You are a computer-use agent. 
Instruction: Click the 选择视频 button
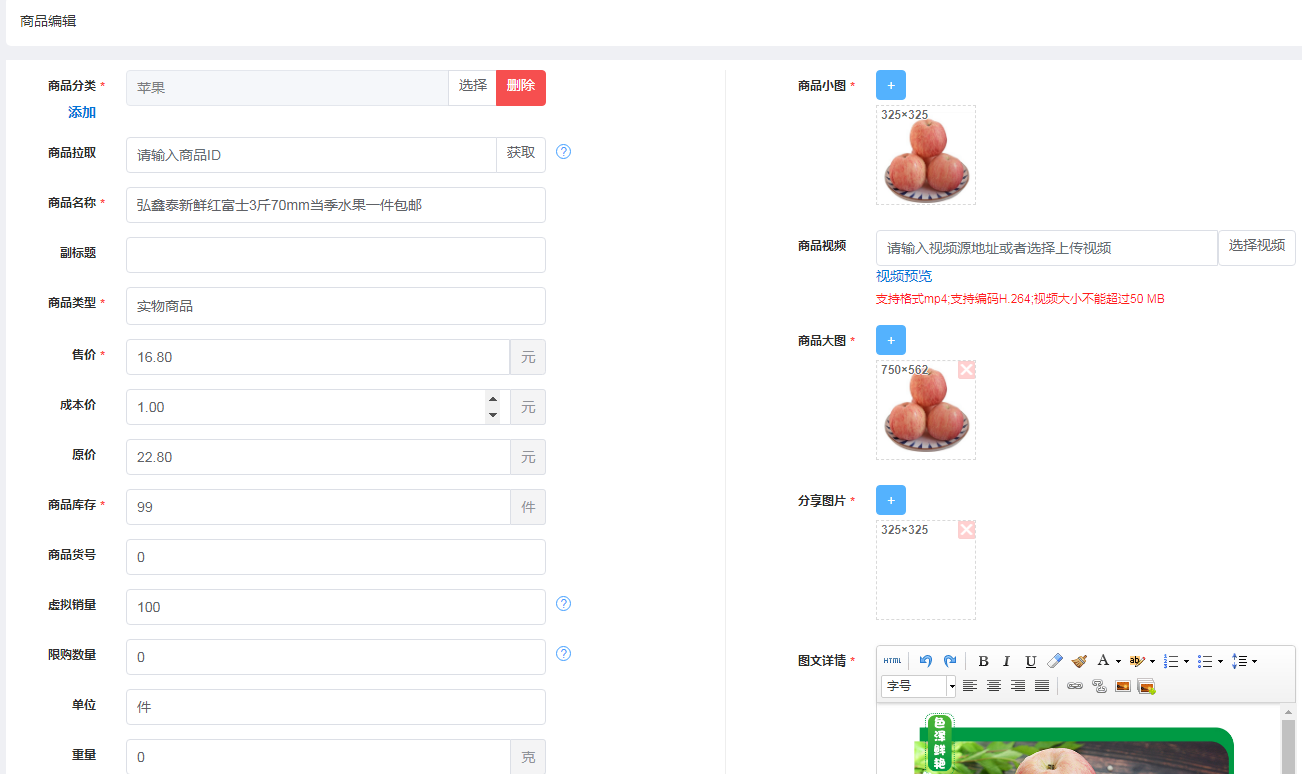coord(1257,247)
